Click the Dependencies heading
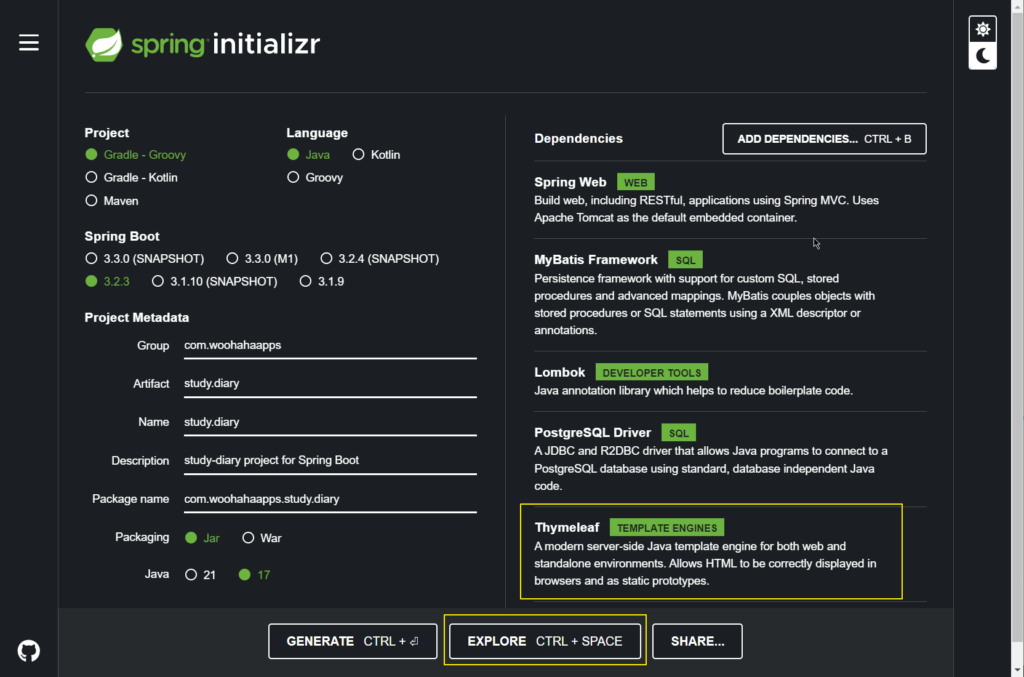The width and height of the screenshot is (1024, 677). click(578, 138)
